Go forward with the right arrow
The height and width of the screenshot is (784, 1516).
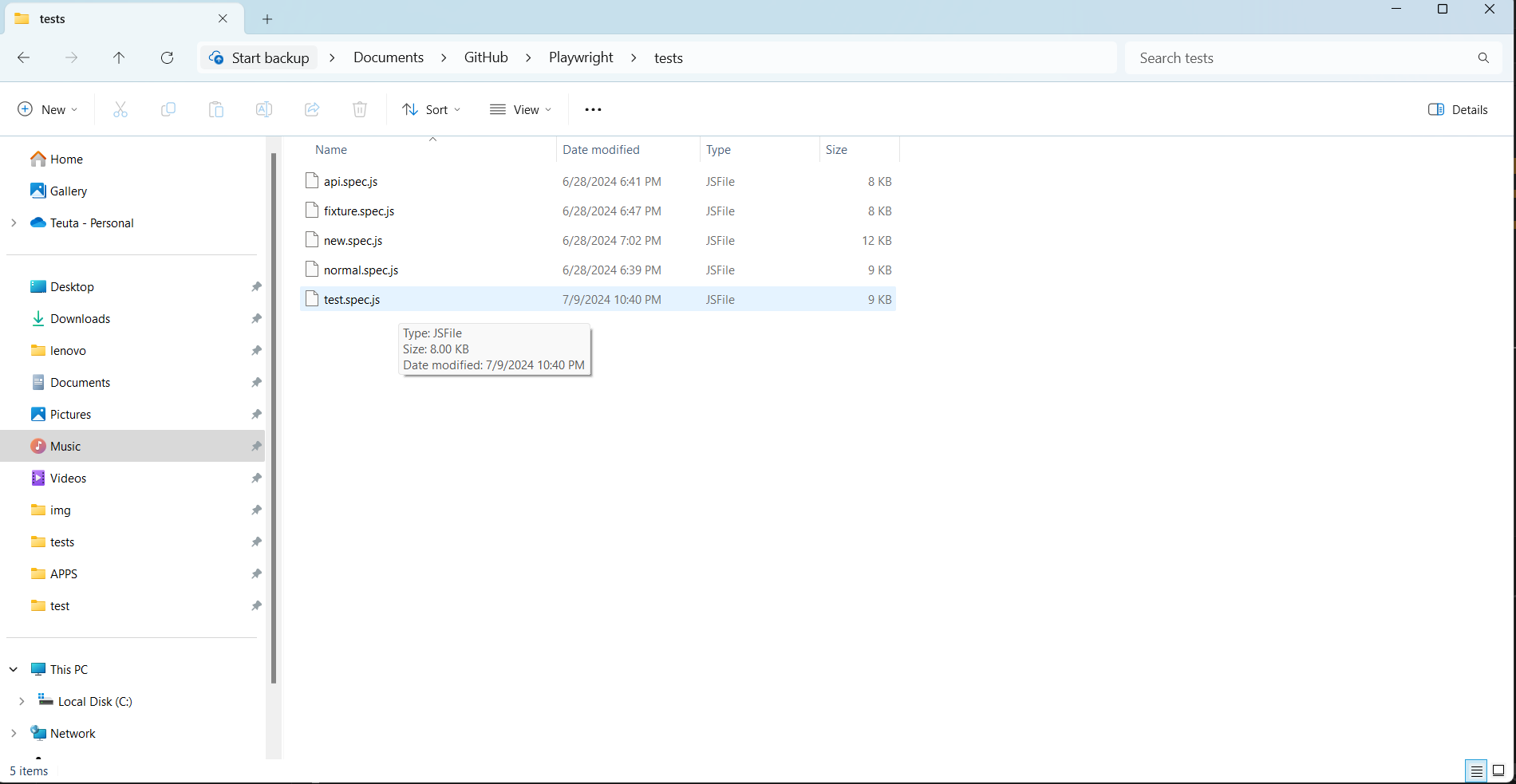pyautogui.click(x=72, y=57)
